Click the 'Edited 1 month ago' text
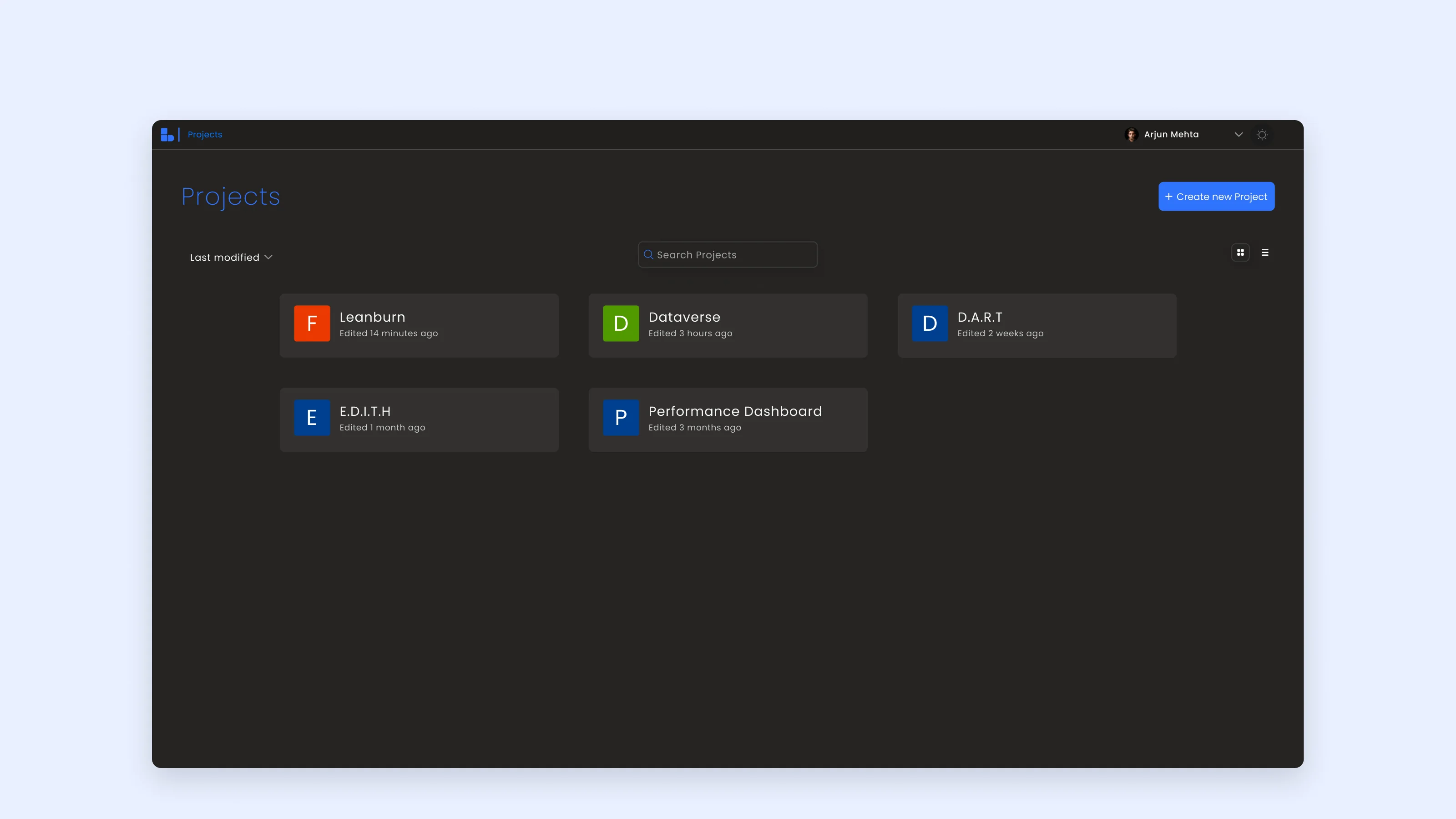 click(x=382, y=427)
